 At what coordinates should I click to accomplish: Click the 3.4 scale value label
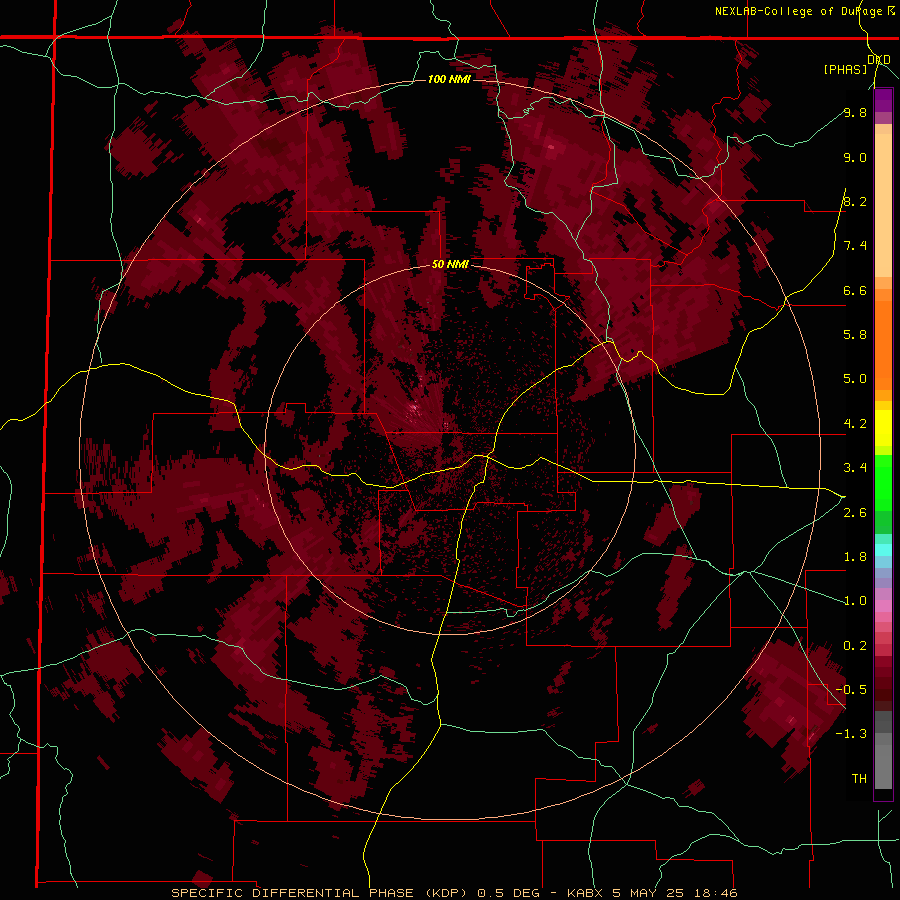[855, 468]
